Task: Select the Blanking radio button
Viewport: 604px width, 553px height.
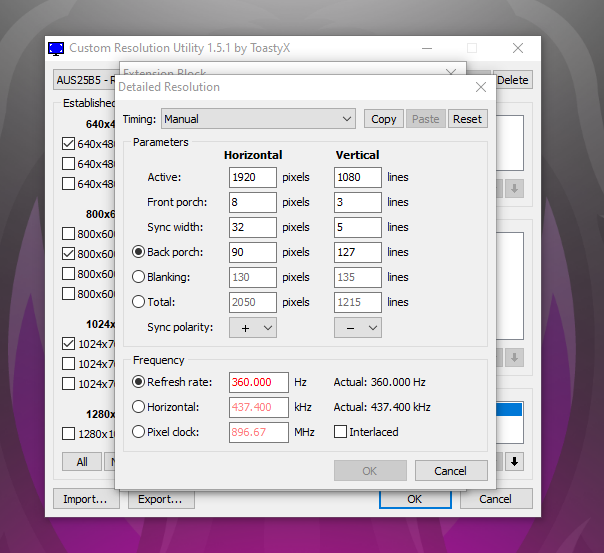Action: pos(139,277)
